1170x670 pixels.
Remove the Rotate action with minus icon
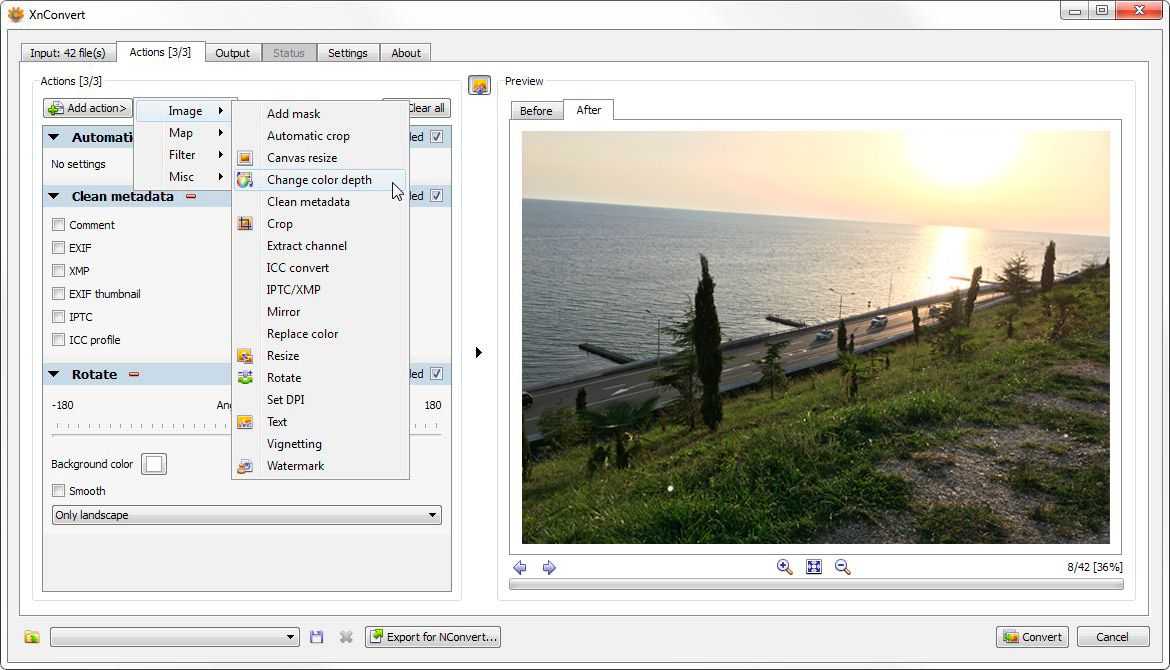[134, 375]
